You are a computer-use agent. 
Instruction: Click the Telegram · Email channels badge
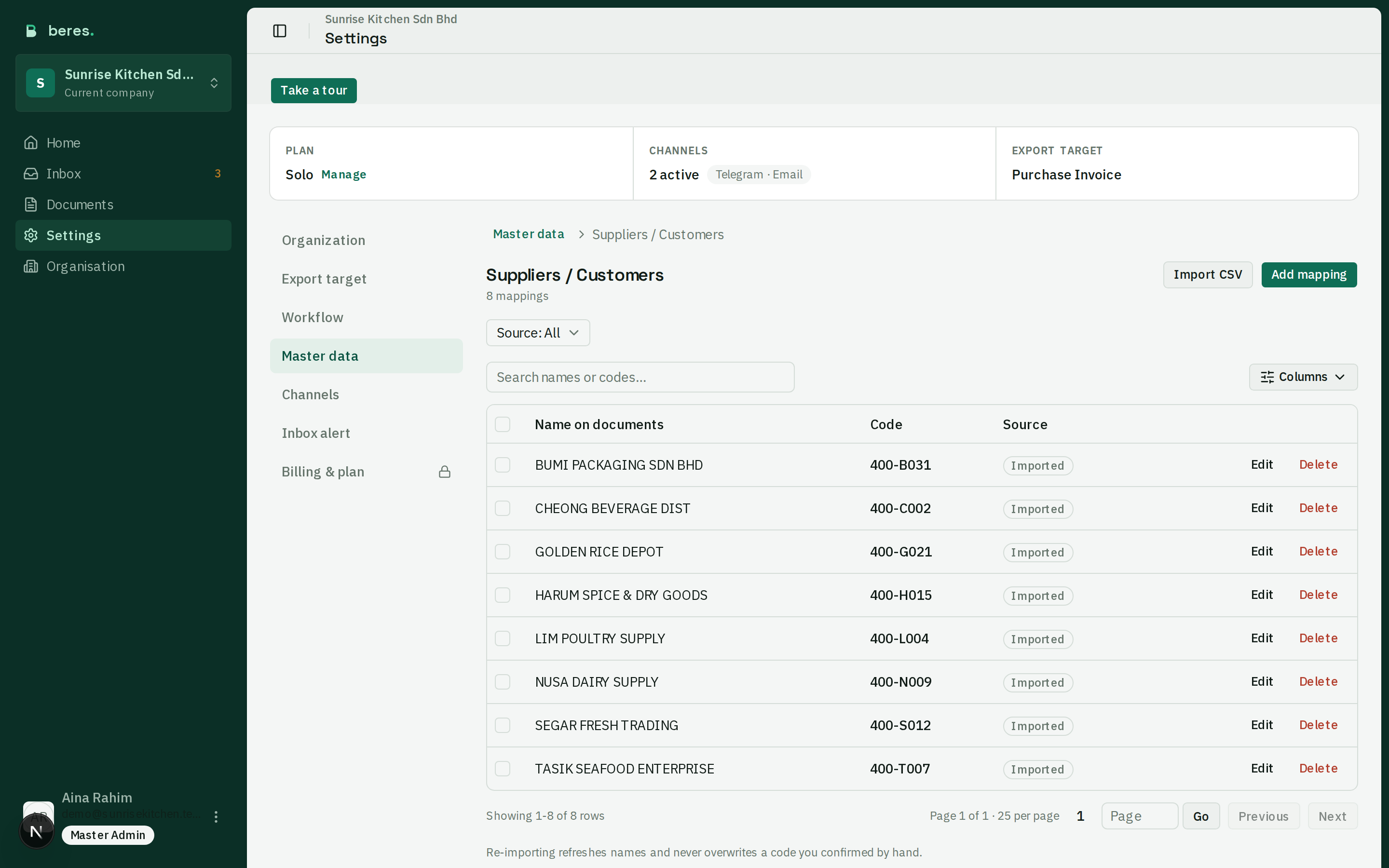pos(759,175)
